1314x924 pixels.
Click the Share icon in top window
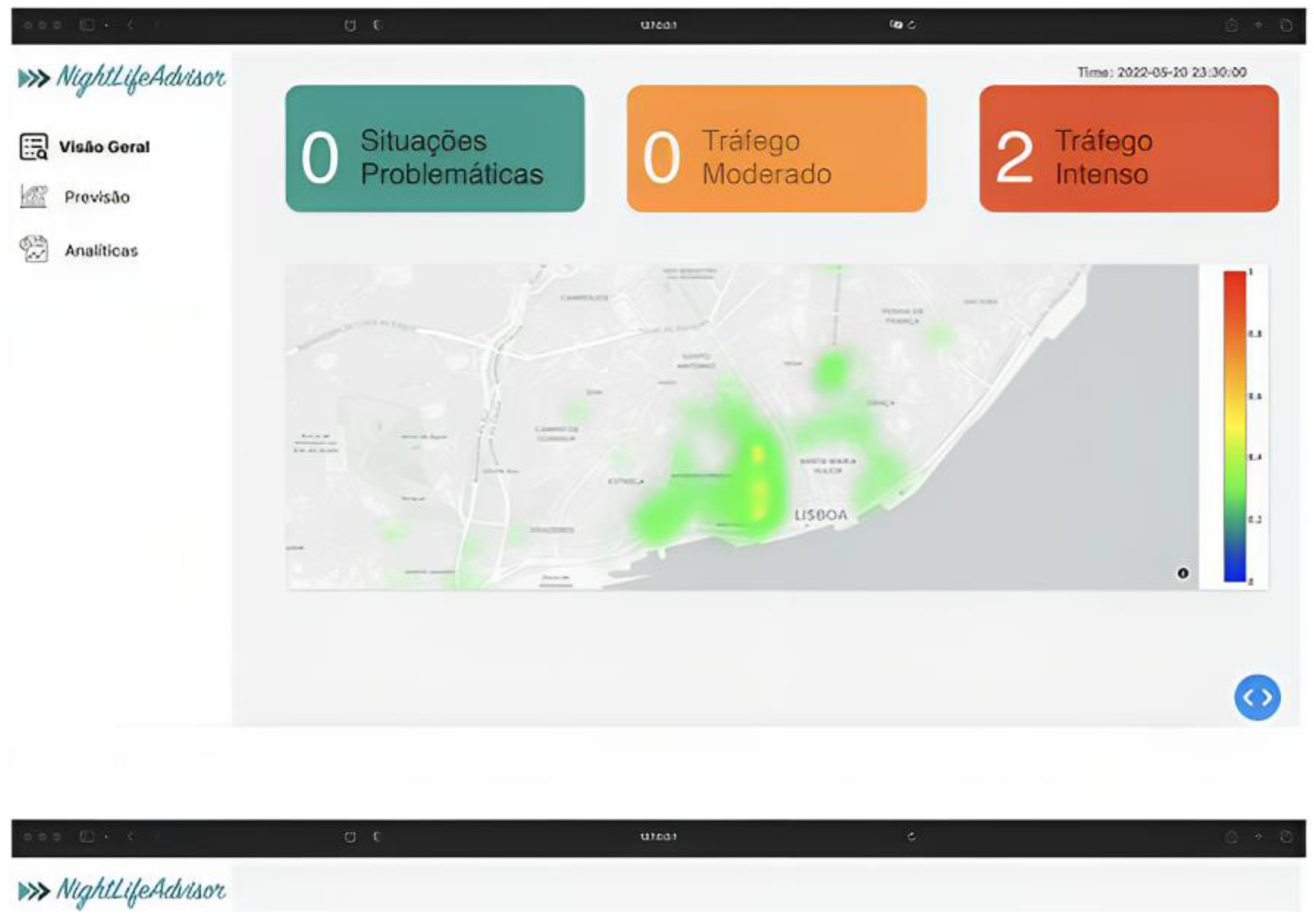(x=1232, y=25)
